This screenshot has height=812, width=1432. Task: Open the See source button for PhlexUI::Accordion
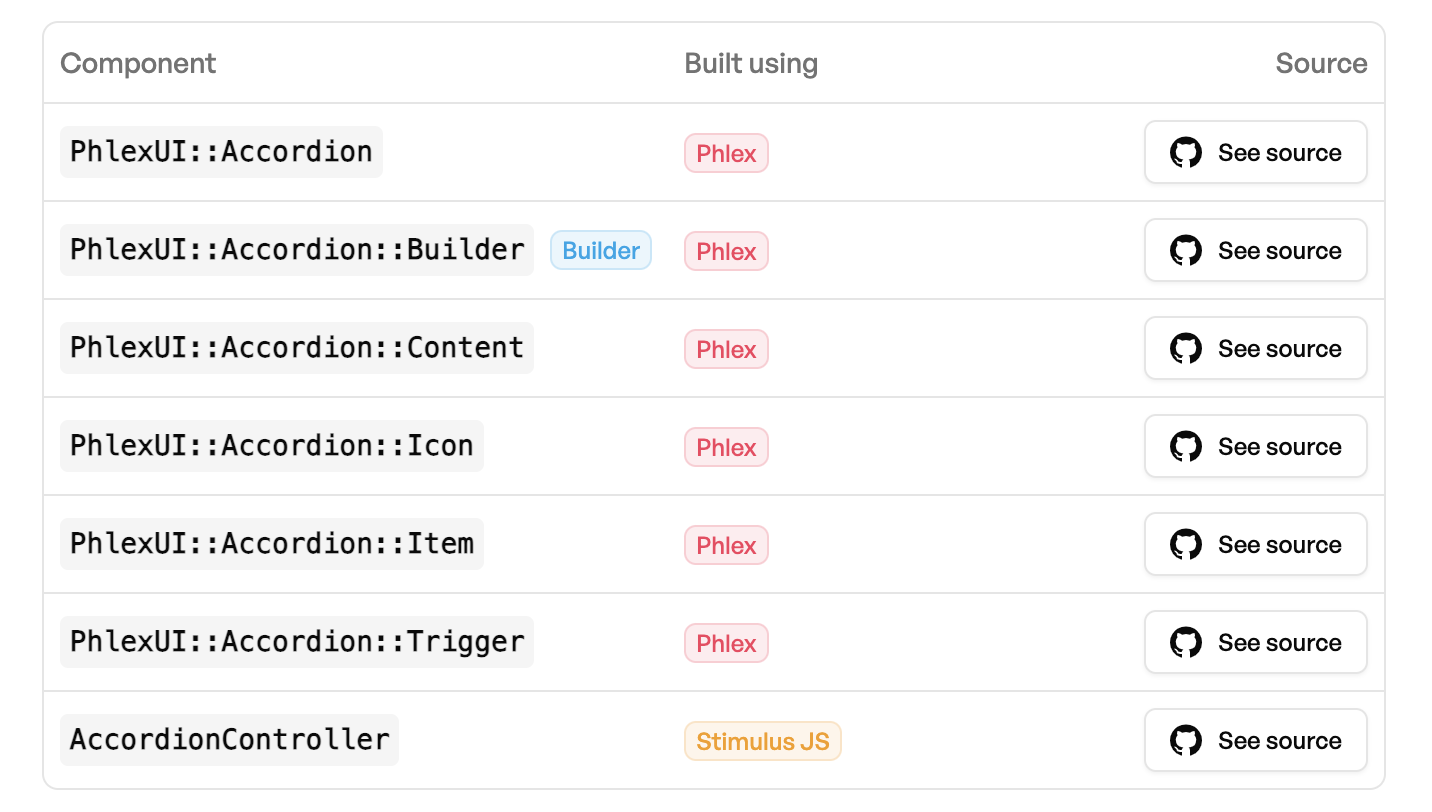pyautogui.click(x=1256, y=152)
